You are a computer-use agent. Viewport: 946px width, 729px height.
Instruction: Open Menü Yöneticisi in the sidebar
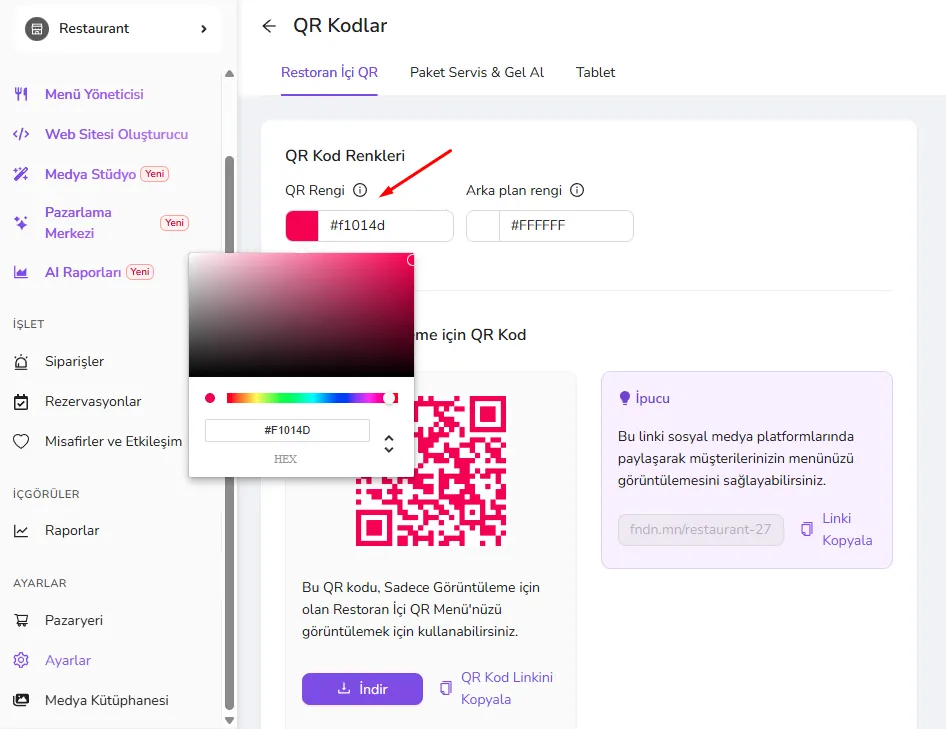pyautogui.click(x=94, y=94)
